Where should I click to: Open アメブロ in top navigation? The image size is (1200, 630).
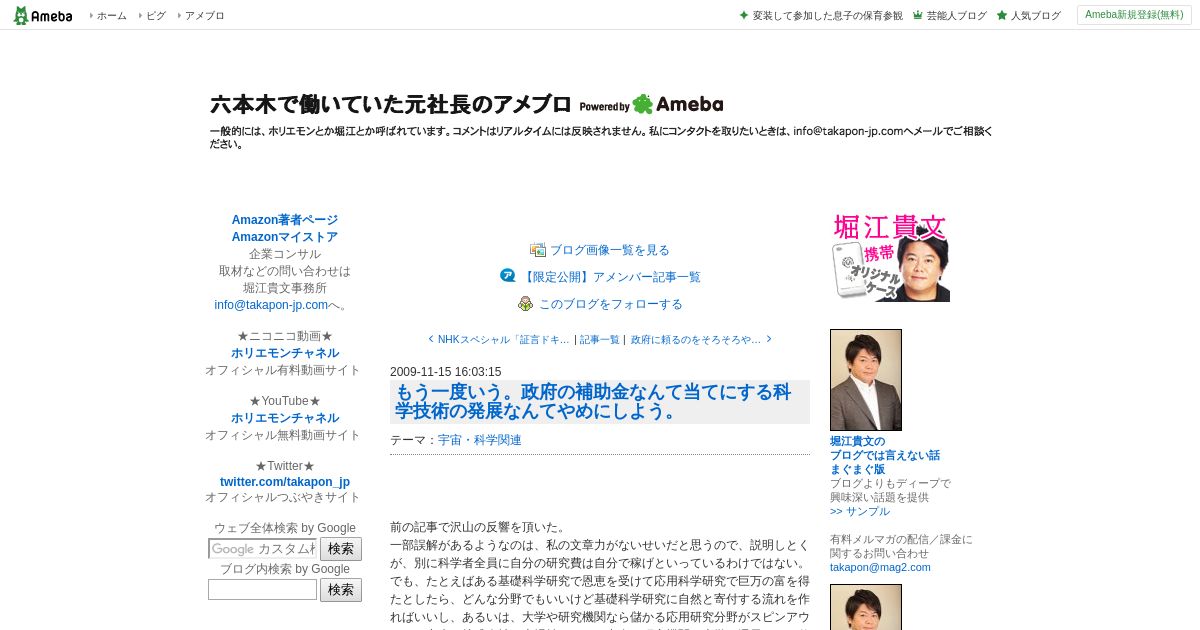coord(204,16)
